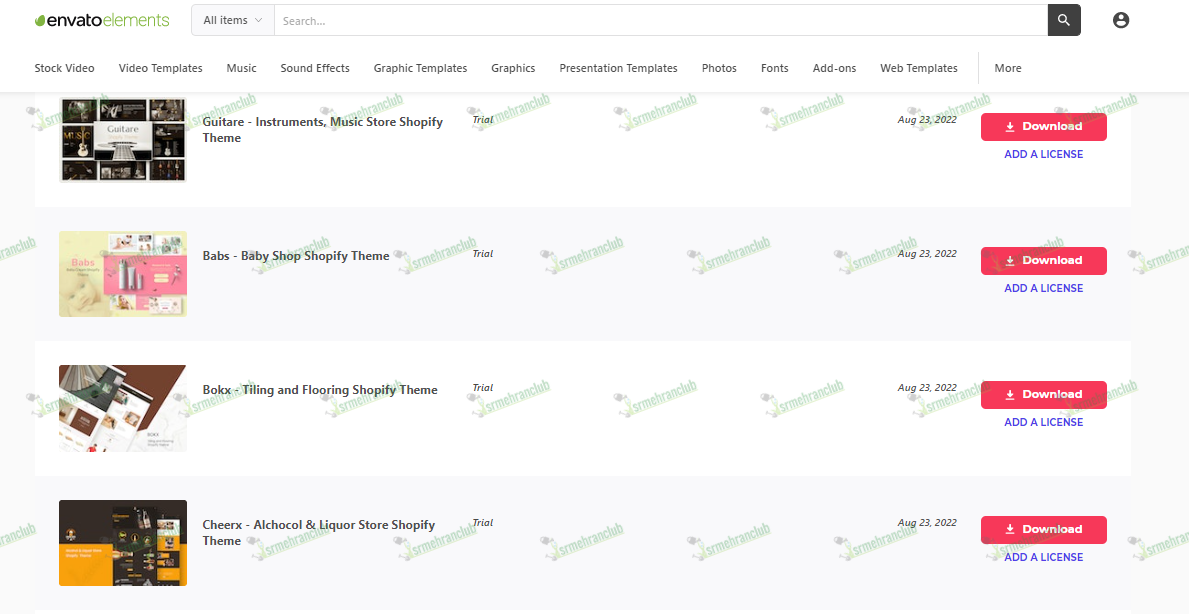Screen dimensions: 1189x614
Task: Click the title 'Guitare - Instruments, Music Store Shopify Theme'
Action: click(322, 130)
